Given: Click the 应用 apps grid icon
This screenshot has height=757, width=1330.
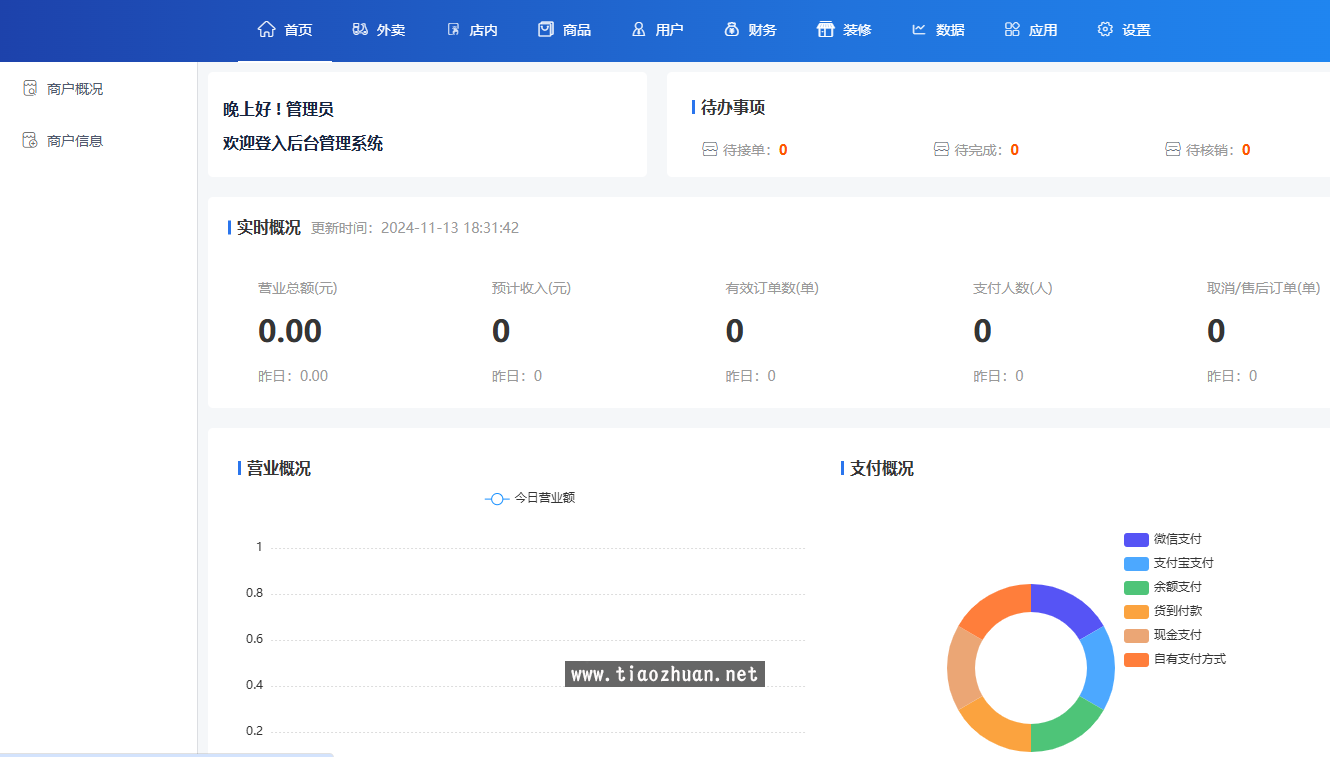Looking at the screenshot, I should click(x=1012, y=29).
